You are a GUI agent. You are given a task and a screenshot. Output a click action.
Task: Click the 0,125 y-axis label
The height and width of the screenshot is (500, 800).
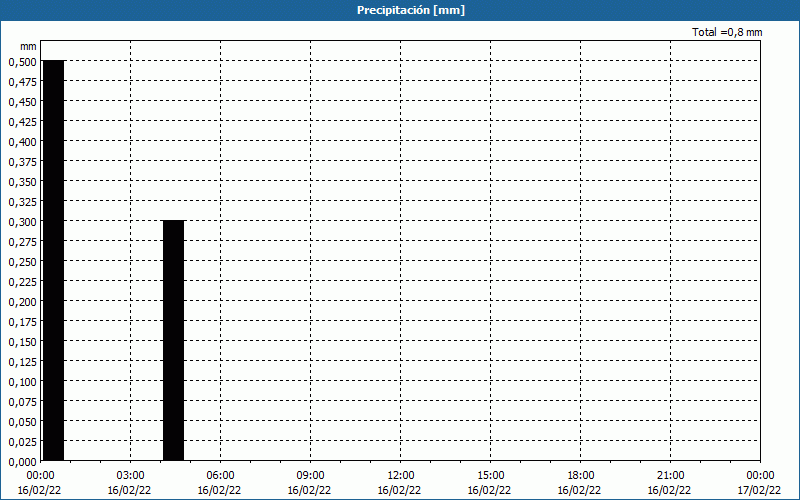[x=22, y=362]
